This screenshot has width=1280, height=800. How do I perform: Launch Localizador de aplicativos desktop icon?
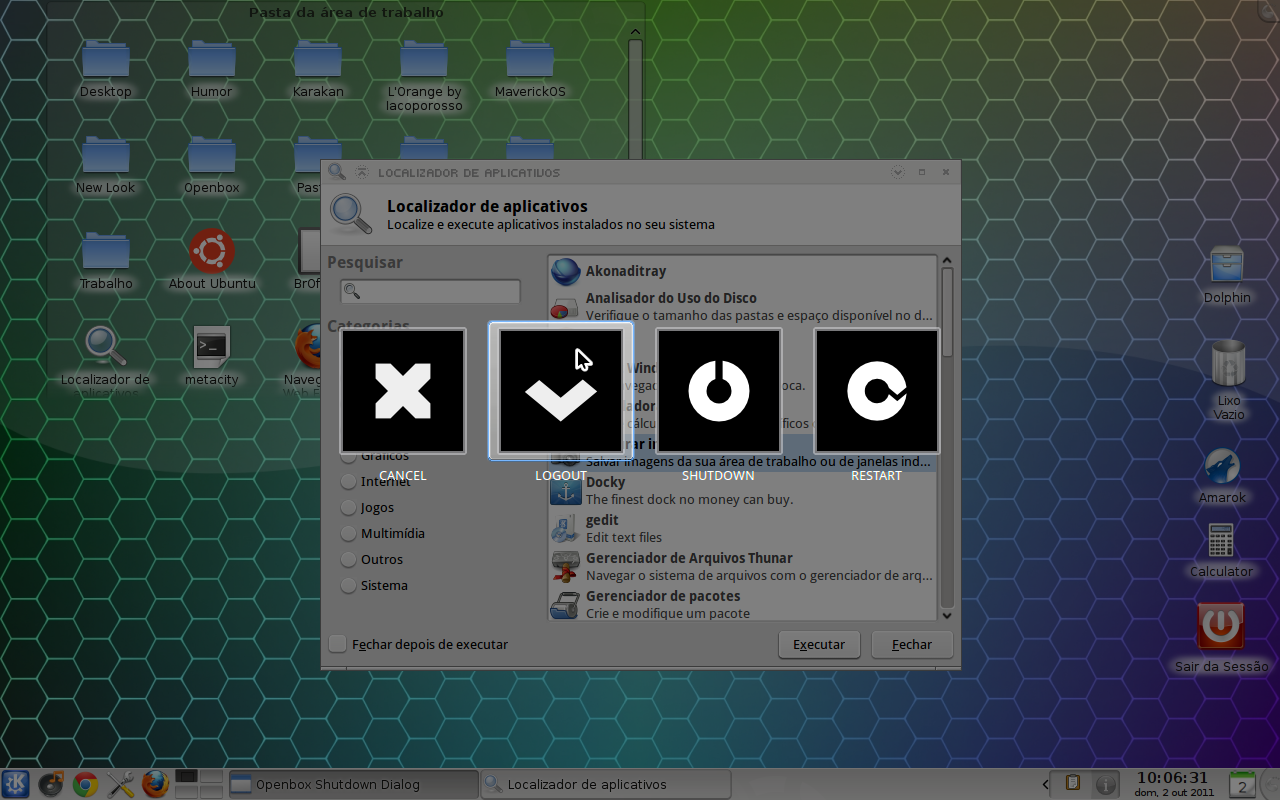(106, 347)
